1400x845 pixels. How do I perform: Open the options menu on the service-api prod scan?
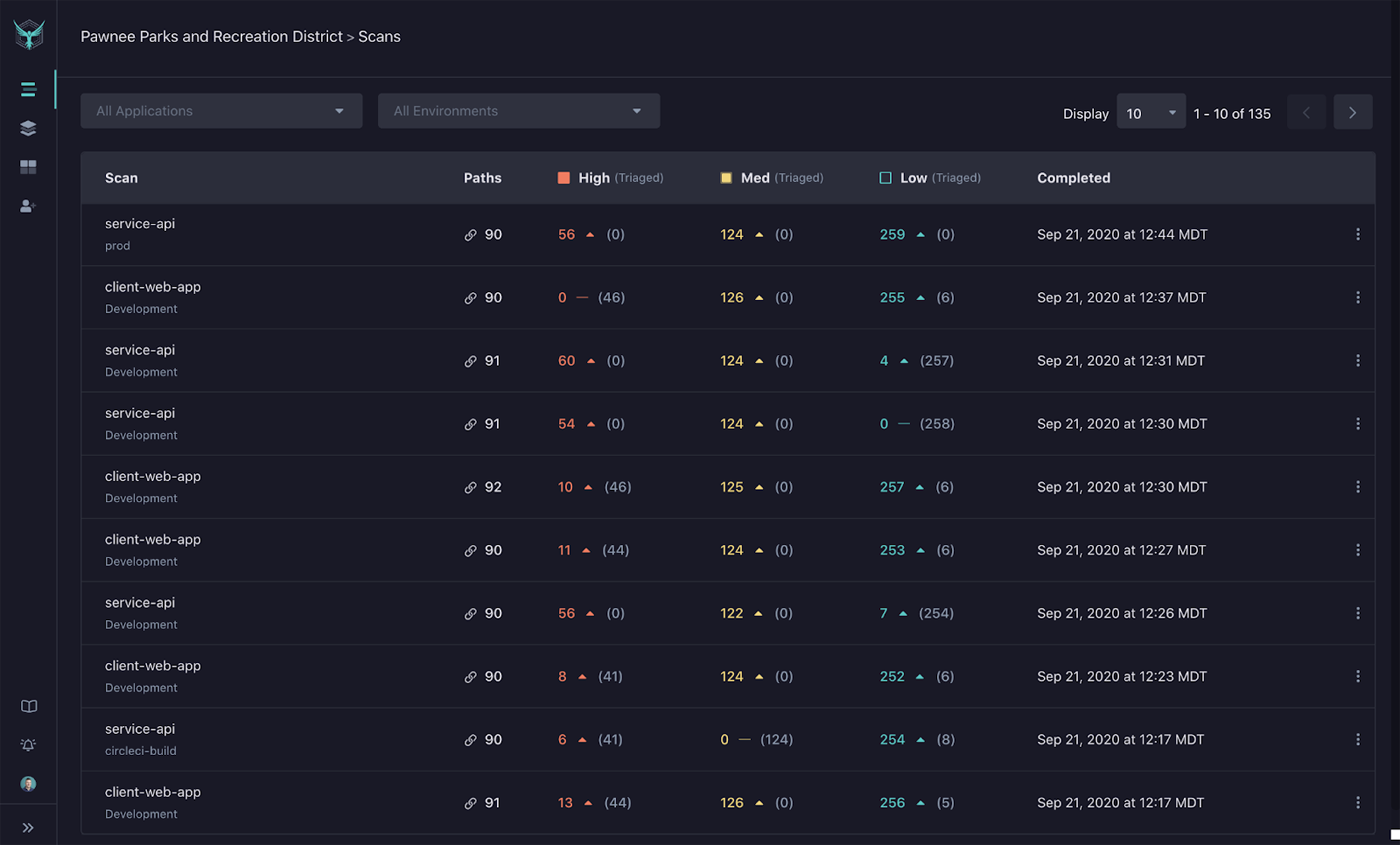click(1358, 234)
